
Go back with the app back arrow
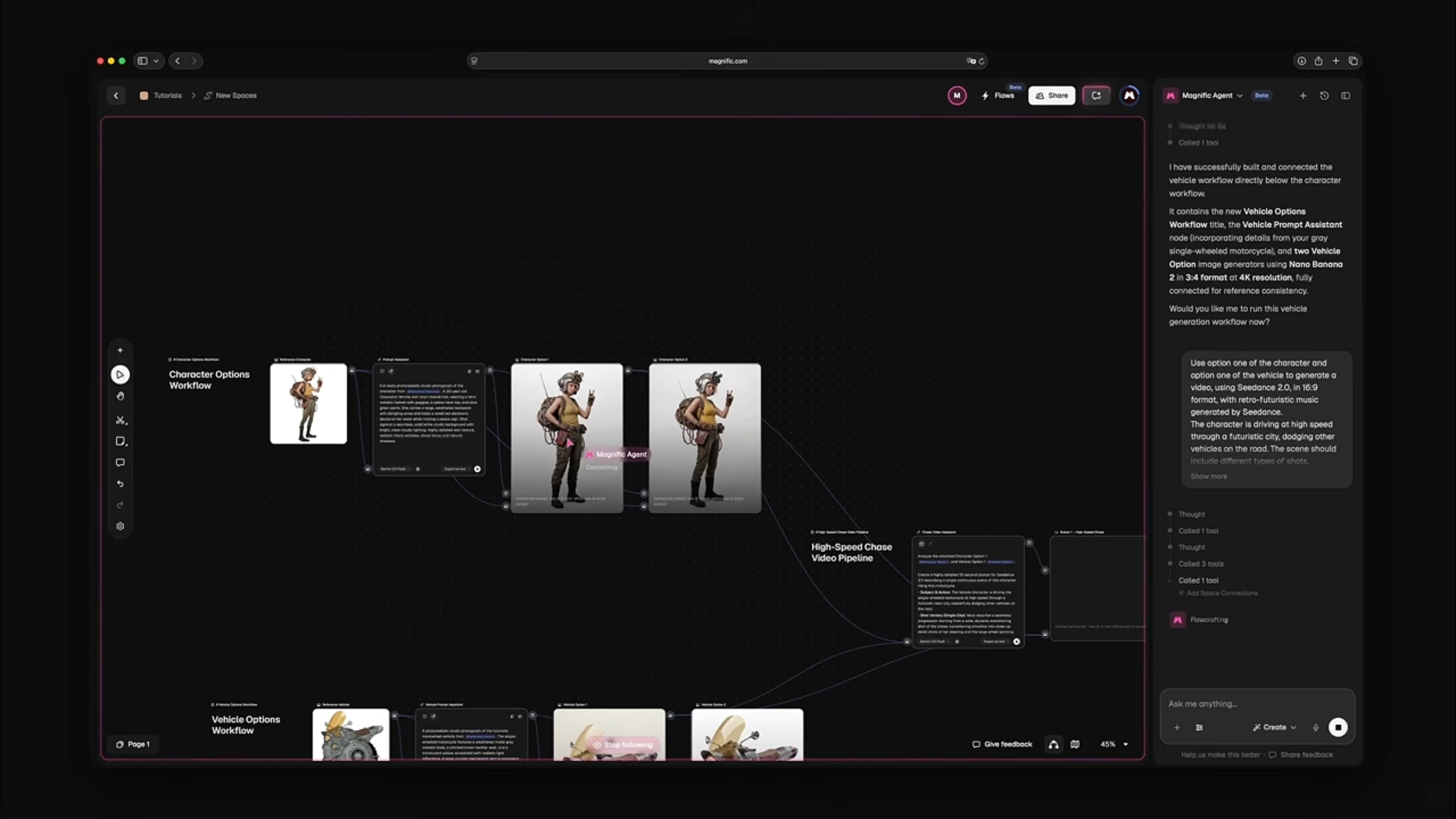tap(116, 96)
